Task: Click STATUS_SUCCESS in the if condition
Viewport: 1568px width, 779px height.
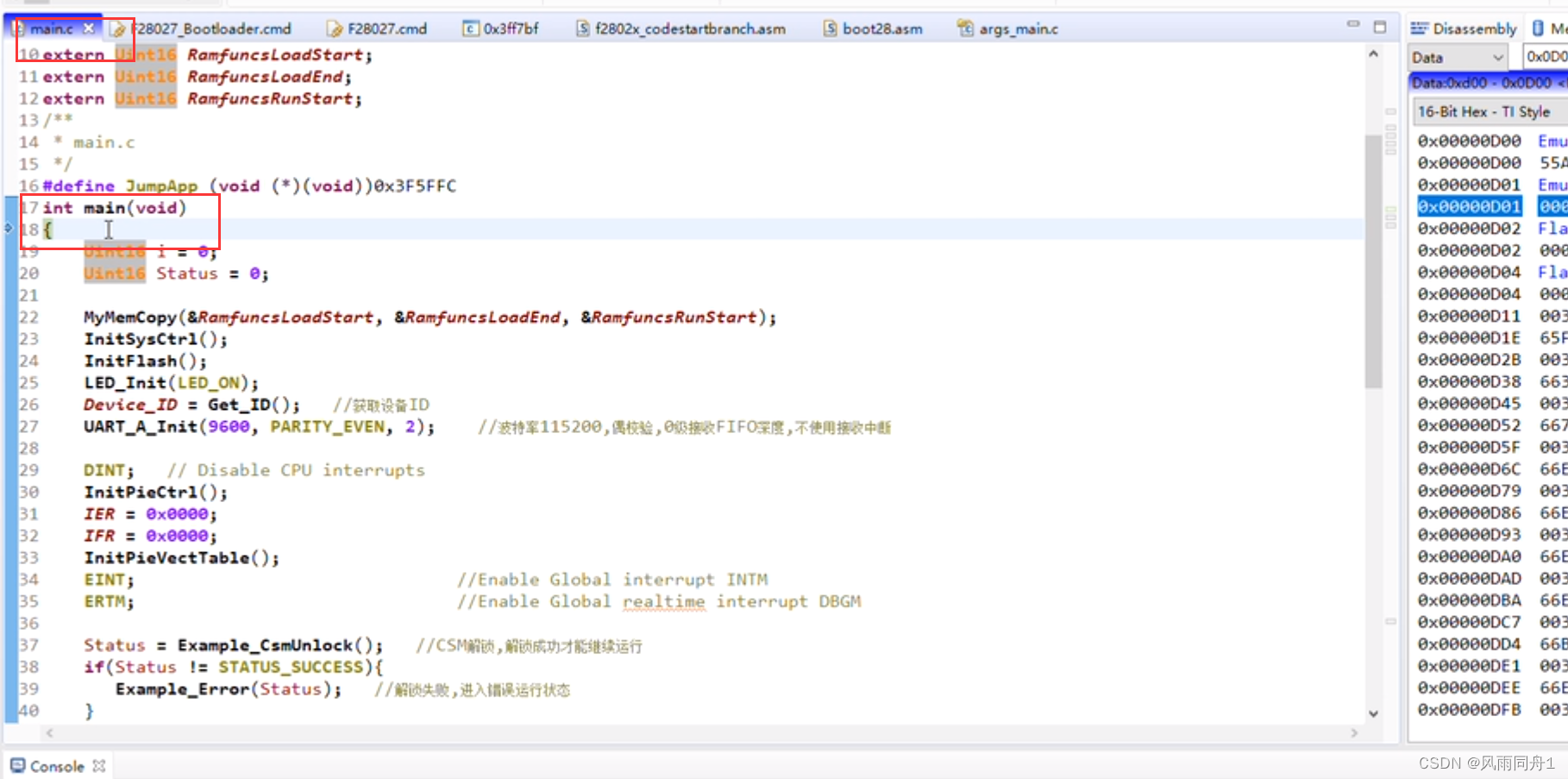Action: [x=291, y=667]
